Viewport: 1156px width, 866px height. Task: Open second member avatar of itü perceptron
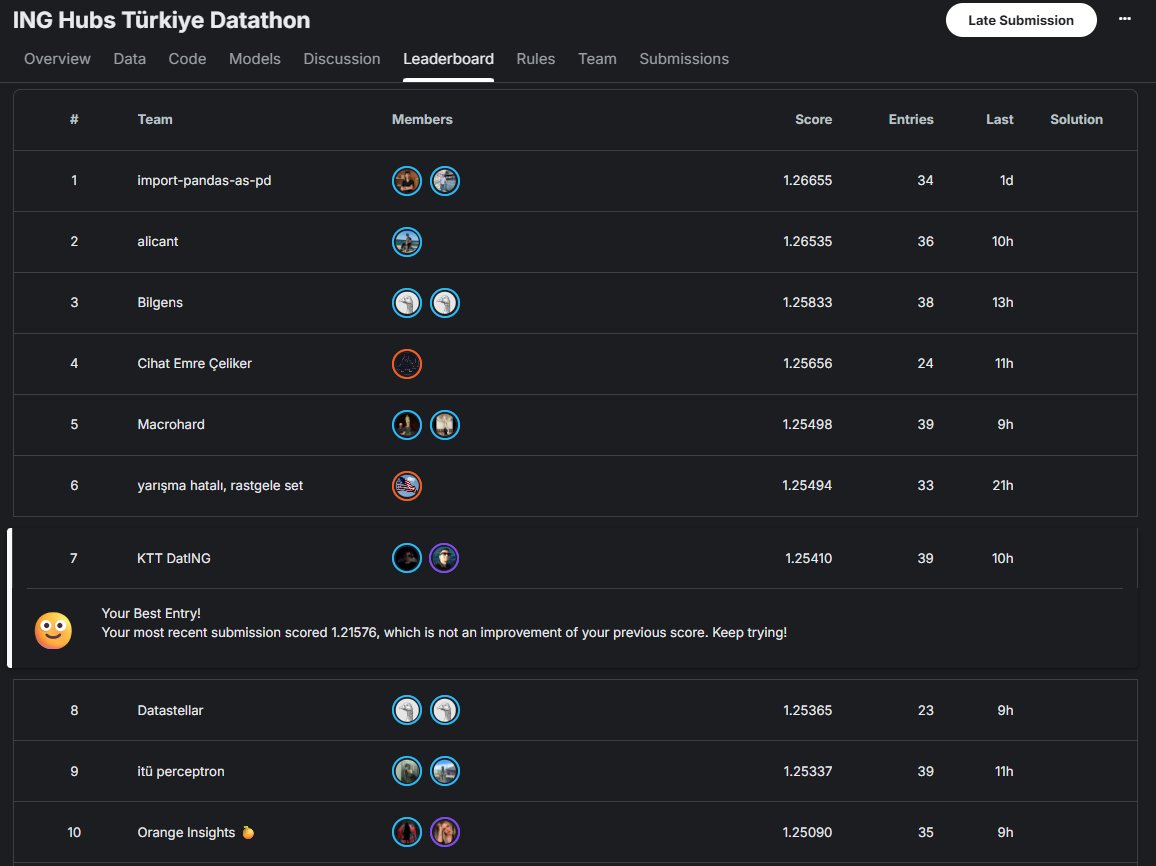pos(445,772)
